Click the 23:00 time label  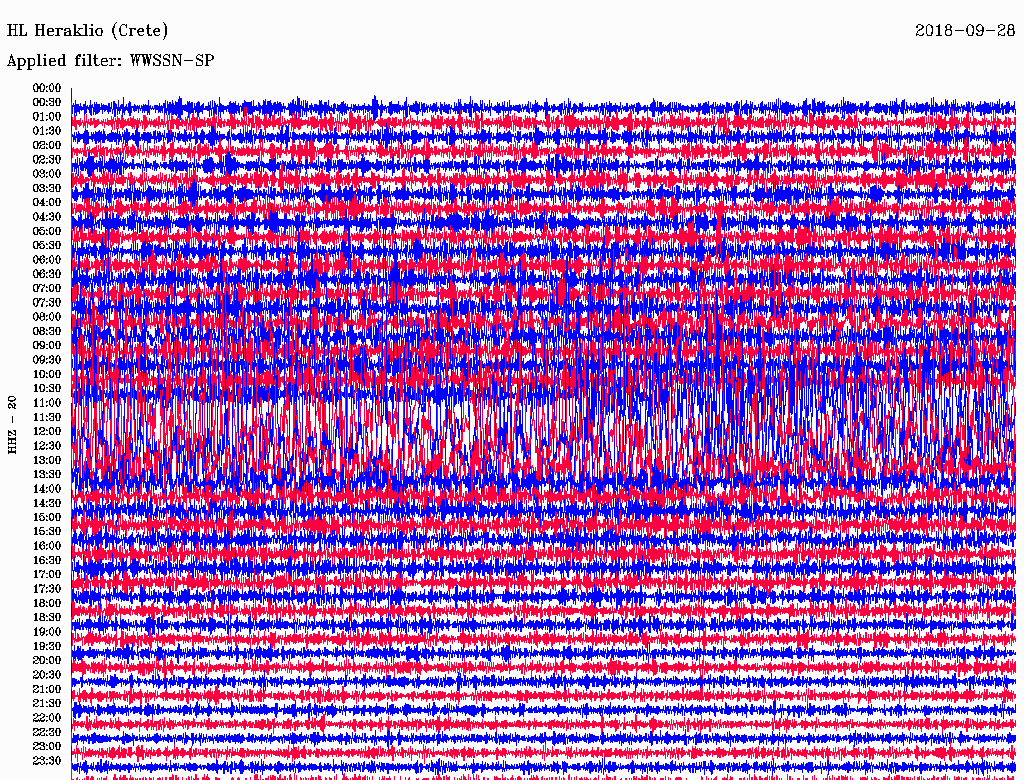tap(47, 747)
